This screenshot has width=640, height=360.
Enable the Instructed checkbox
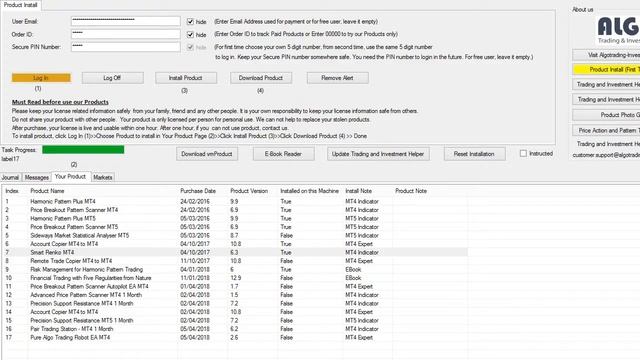523,153
